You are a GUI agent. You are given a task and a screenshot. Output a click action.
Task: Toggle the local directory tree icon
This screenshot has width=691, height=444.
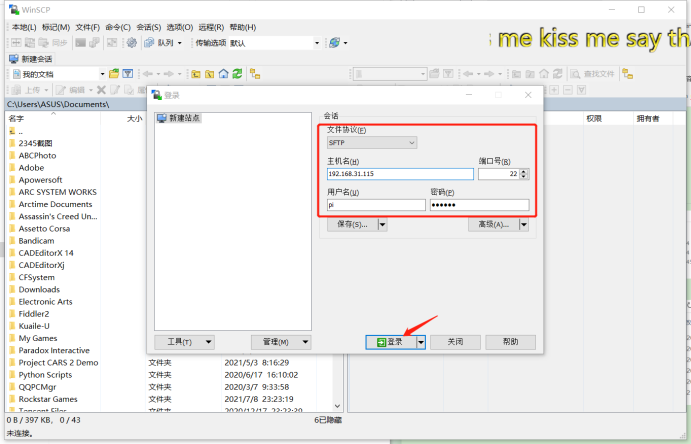click(x=255, y=74)
